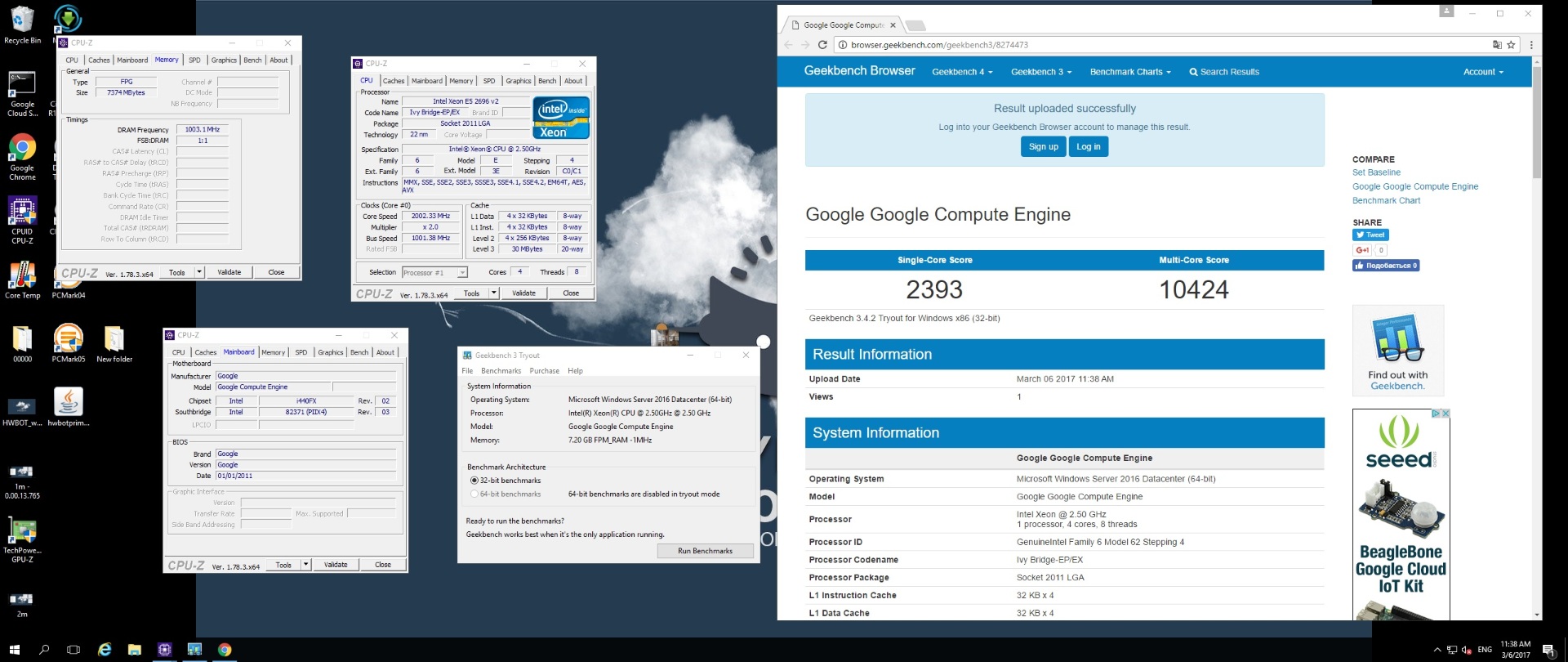Expand Tools arrow in CPU-Z Memory window

click(x=198, y=272)
